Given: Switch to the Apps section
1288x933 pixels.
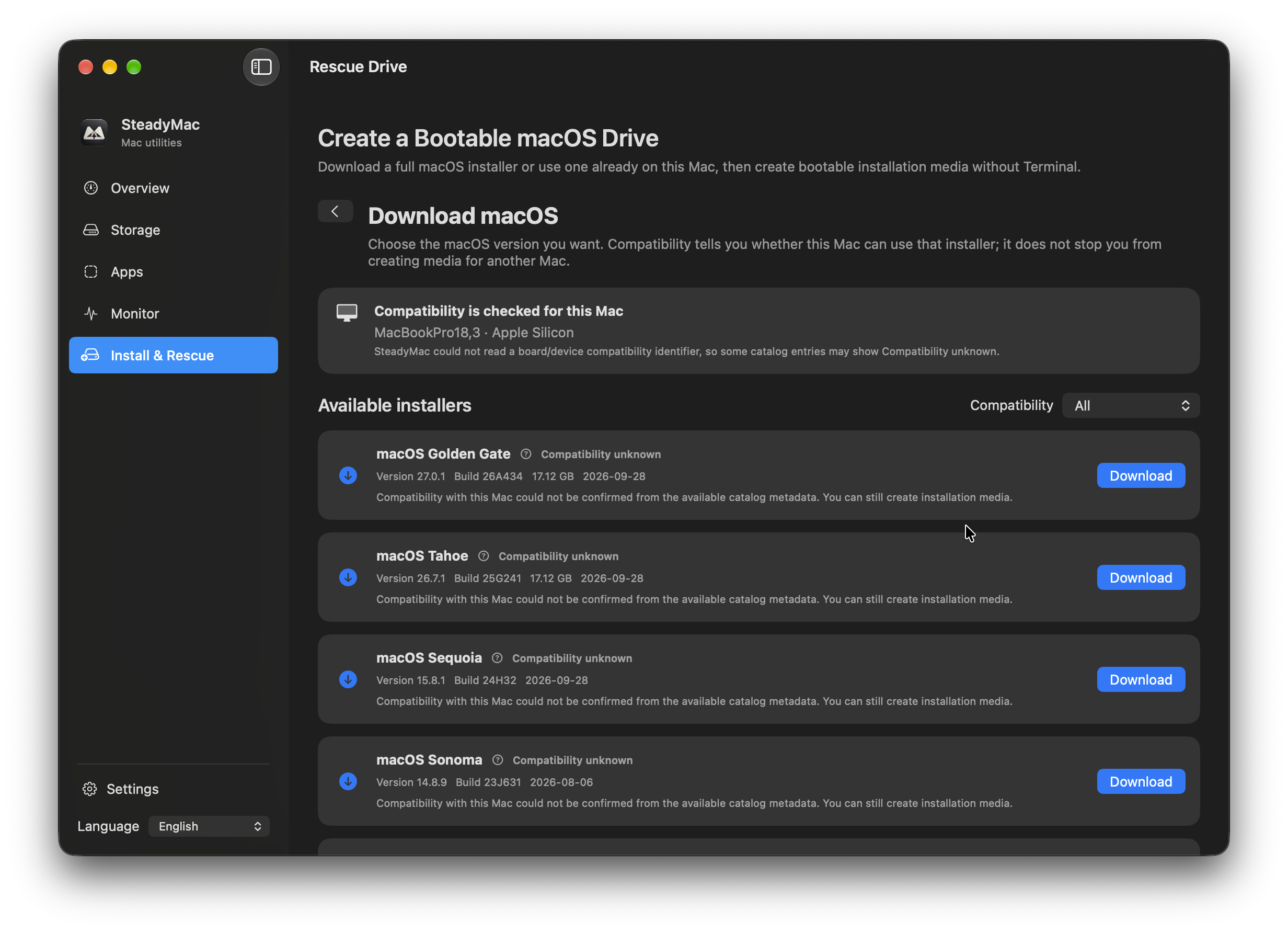Looking at the screenshot, I should tap(173, 272).
